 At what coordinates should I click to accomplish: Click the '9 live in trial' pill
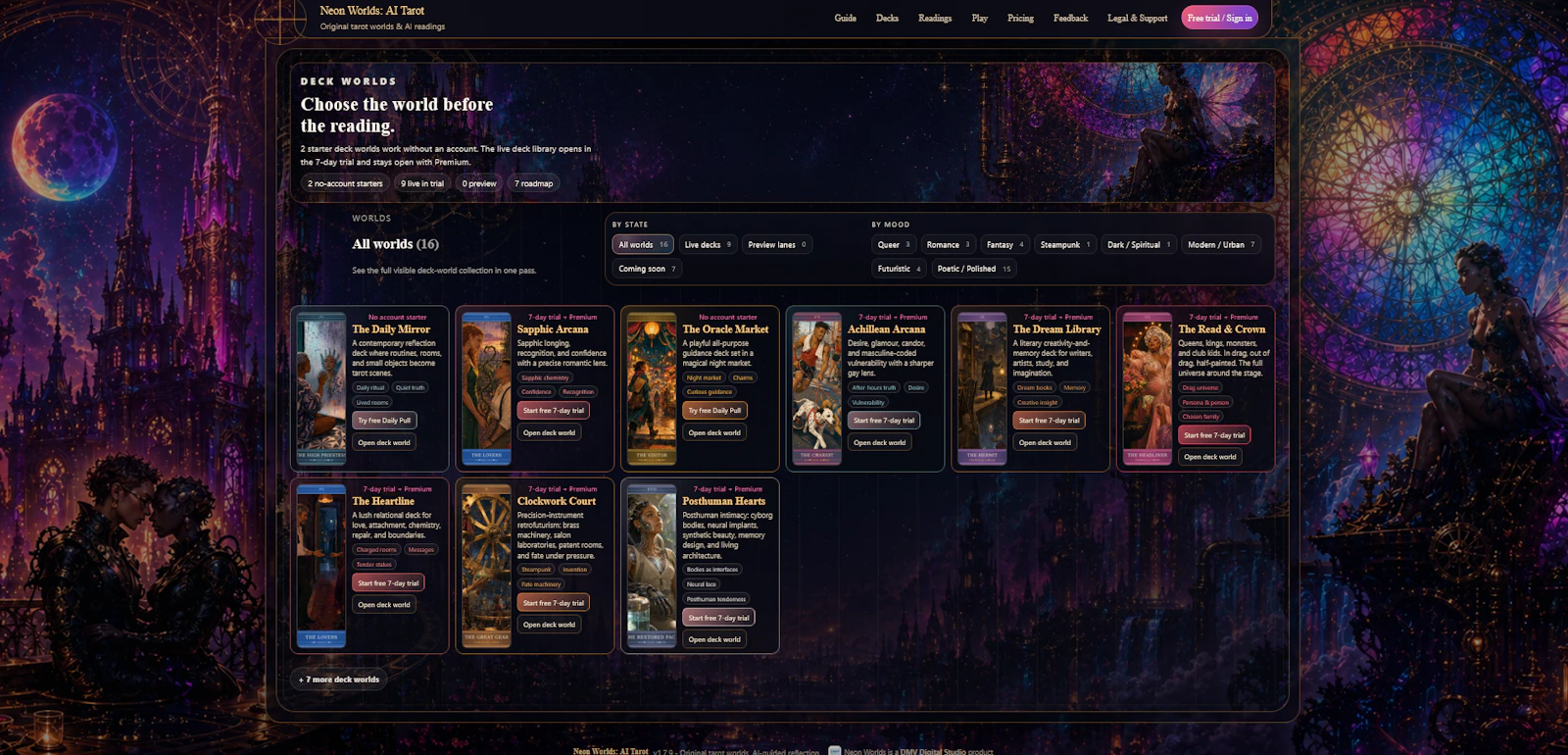[422, 183]
